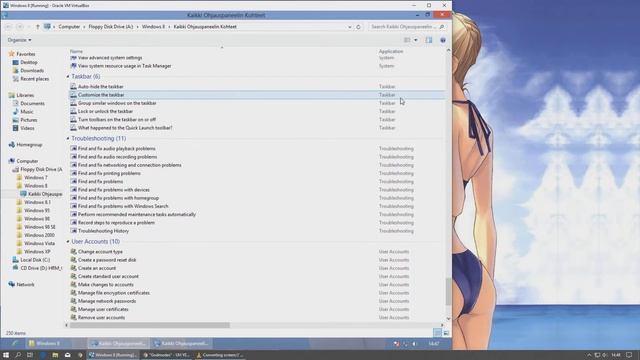Screen dimensions: 640x360
Task: Open the change view dropdown arrow
Action: (416, 40)
